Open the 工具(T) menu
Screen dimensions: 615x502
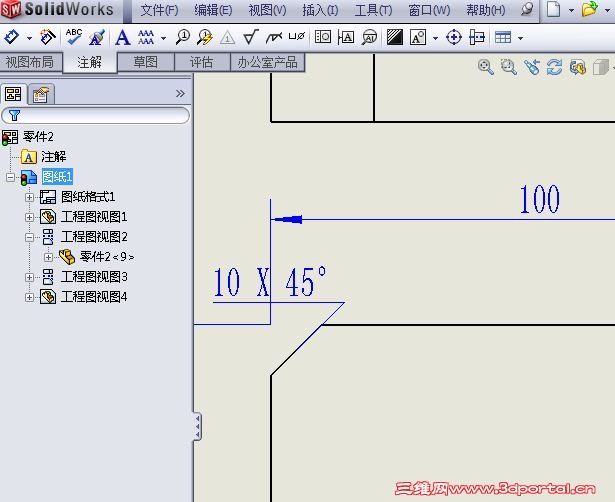pos(373,10)
